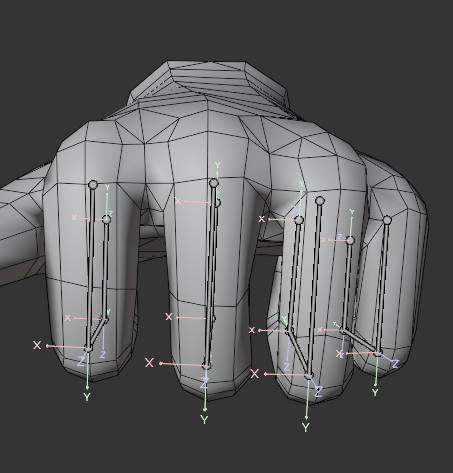Screen dimensions: 453x473
Task: Click large green Y label below middle finger
Action: pyautogui.click(x=204, y=420)
